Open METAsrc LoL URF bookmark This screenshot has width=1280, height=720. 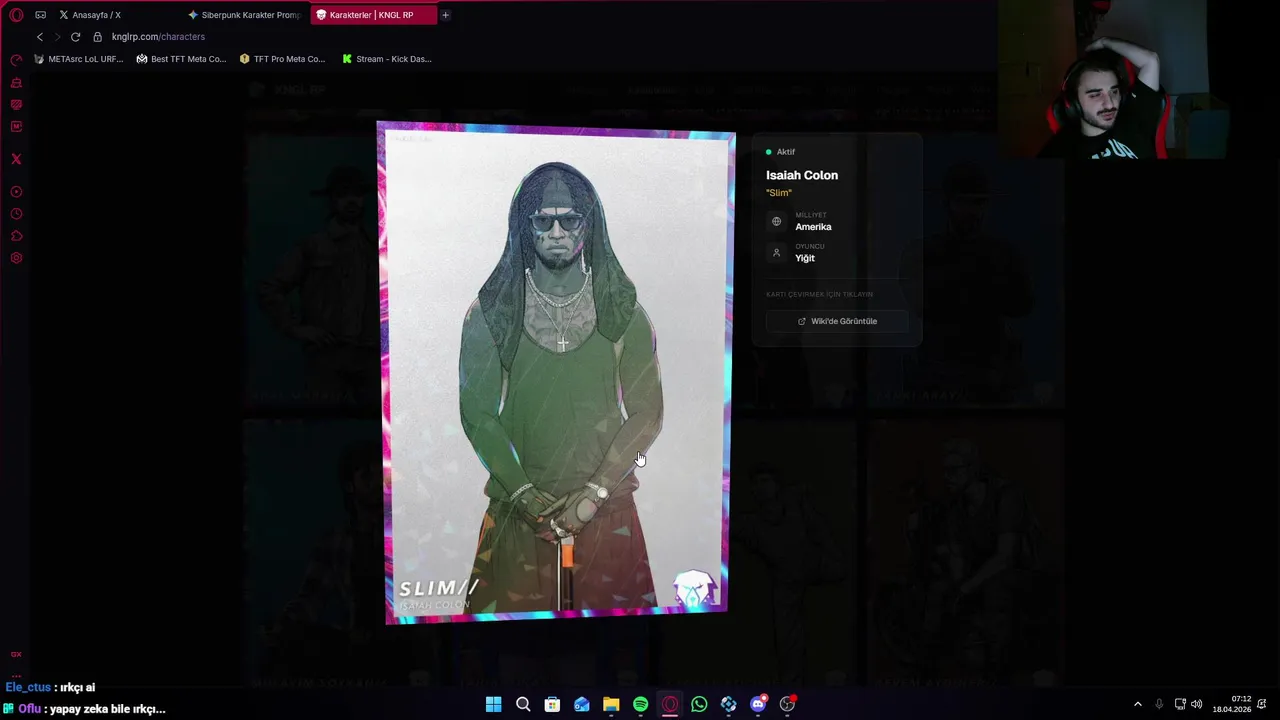pyautogui.click(x=79, y=59)
